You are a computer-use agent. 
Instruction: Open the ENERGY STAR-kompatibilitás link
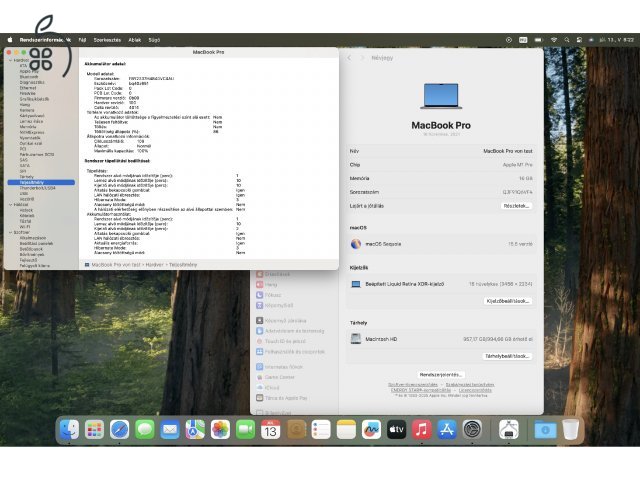421,390
